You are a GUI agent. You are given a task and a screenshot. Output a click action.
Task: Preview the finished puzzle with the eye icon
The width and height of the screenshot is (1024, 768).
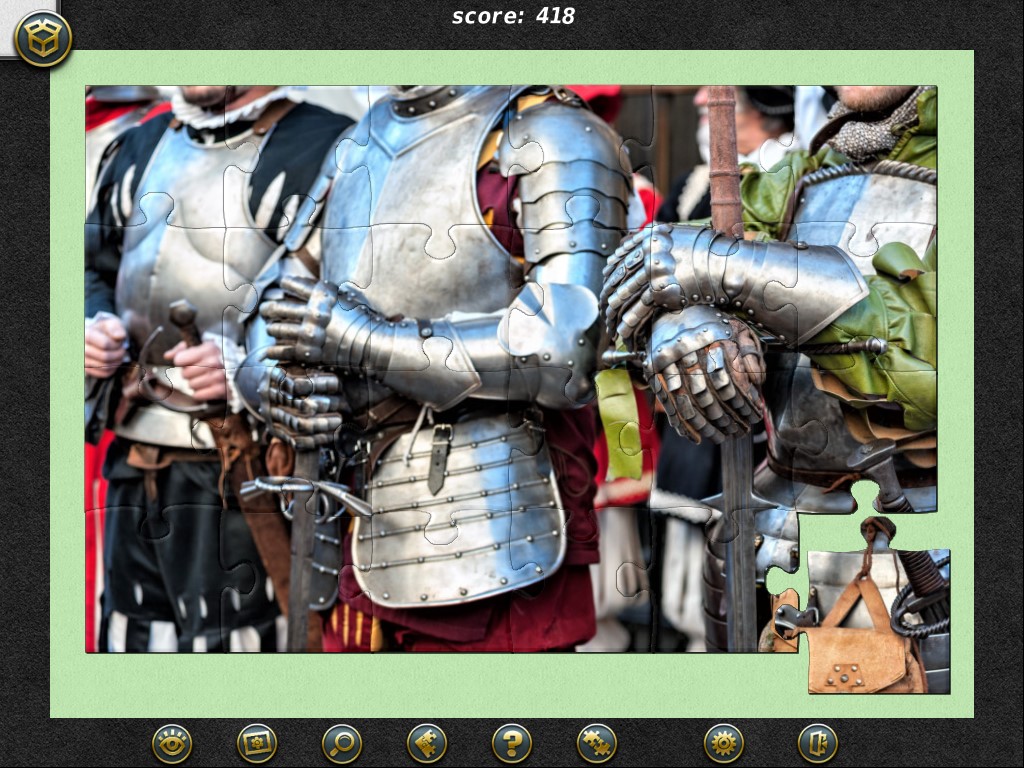coord(171,743)
